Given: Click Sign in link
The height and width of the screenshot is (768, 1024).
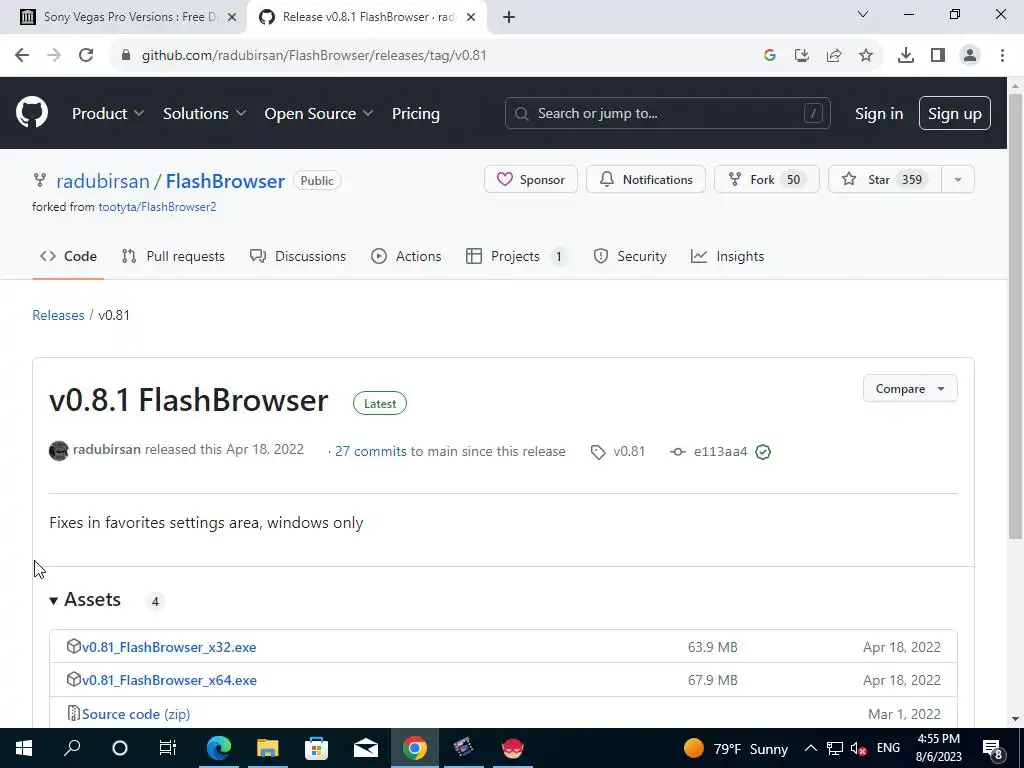Looking at the screenshot, I should pyautogui.click(x=879, y=114).
